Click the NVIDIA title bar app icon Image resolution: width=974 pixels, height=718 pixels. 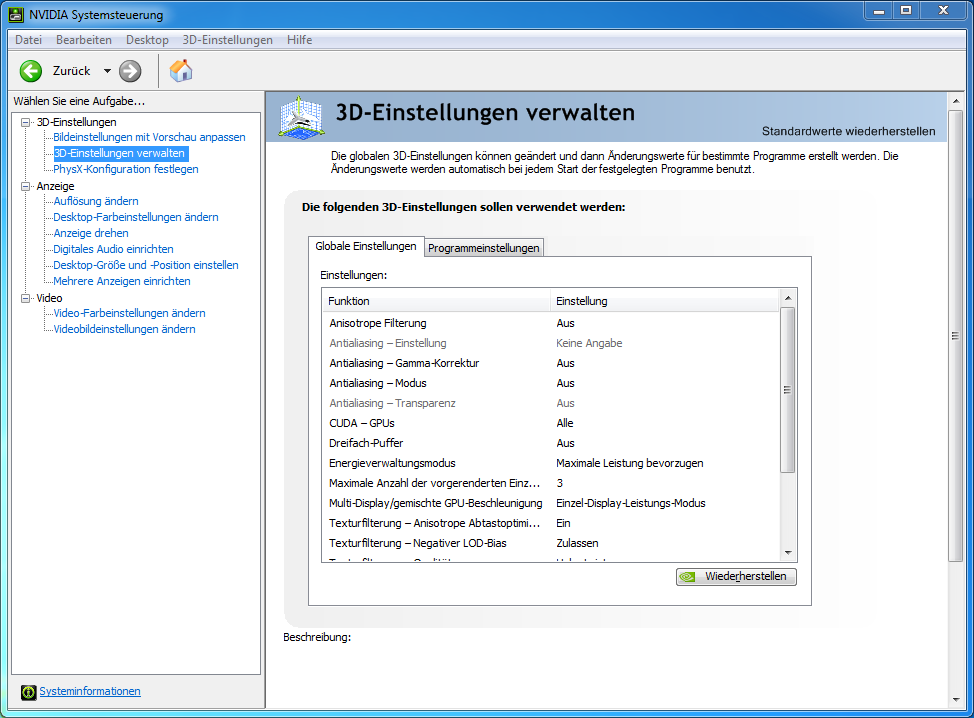16,14
